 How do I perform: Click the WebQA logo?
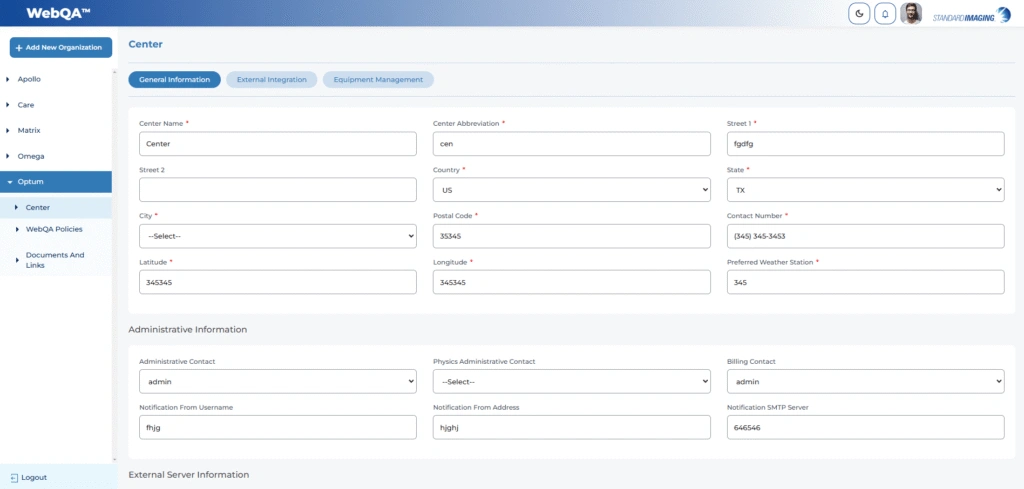58,13
